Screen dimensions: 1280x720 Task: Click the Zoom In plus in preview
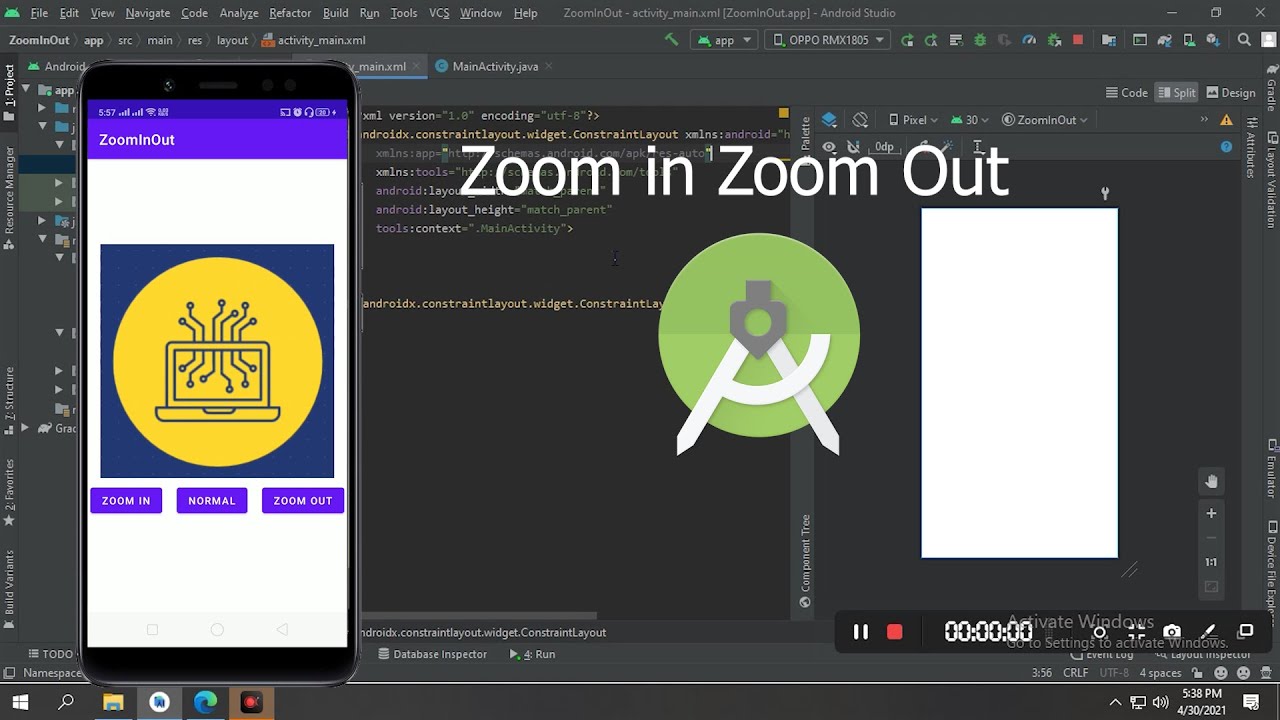(1211, 513)
